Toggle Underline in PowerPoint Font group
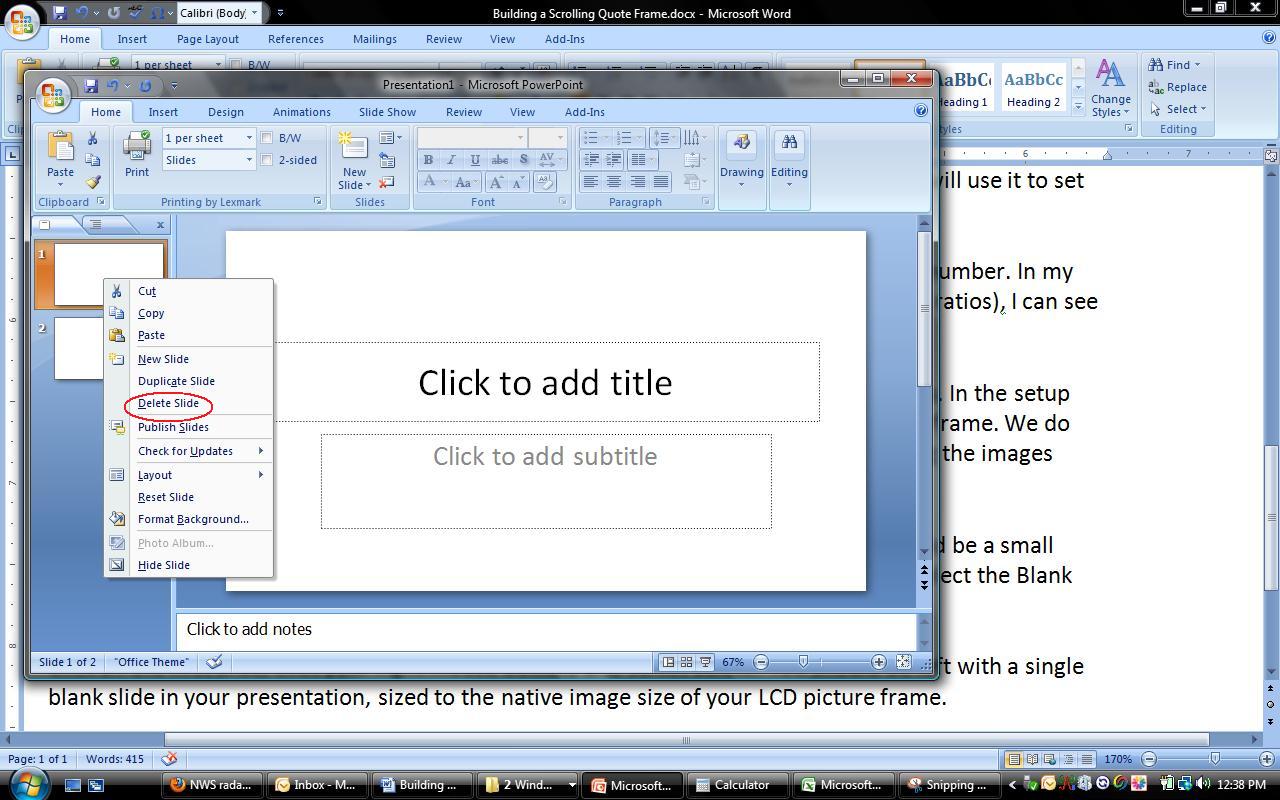Screen dimensions: 1280x800 [x=475, y=160]
